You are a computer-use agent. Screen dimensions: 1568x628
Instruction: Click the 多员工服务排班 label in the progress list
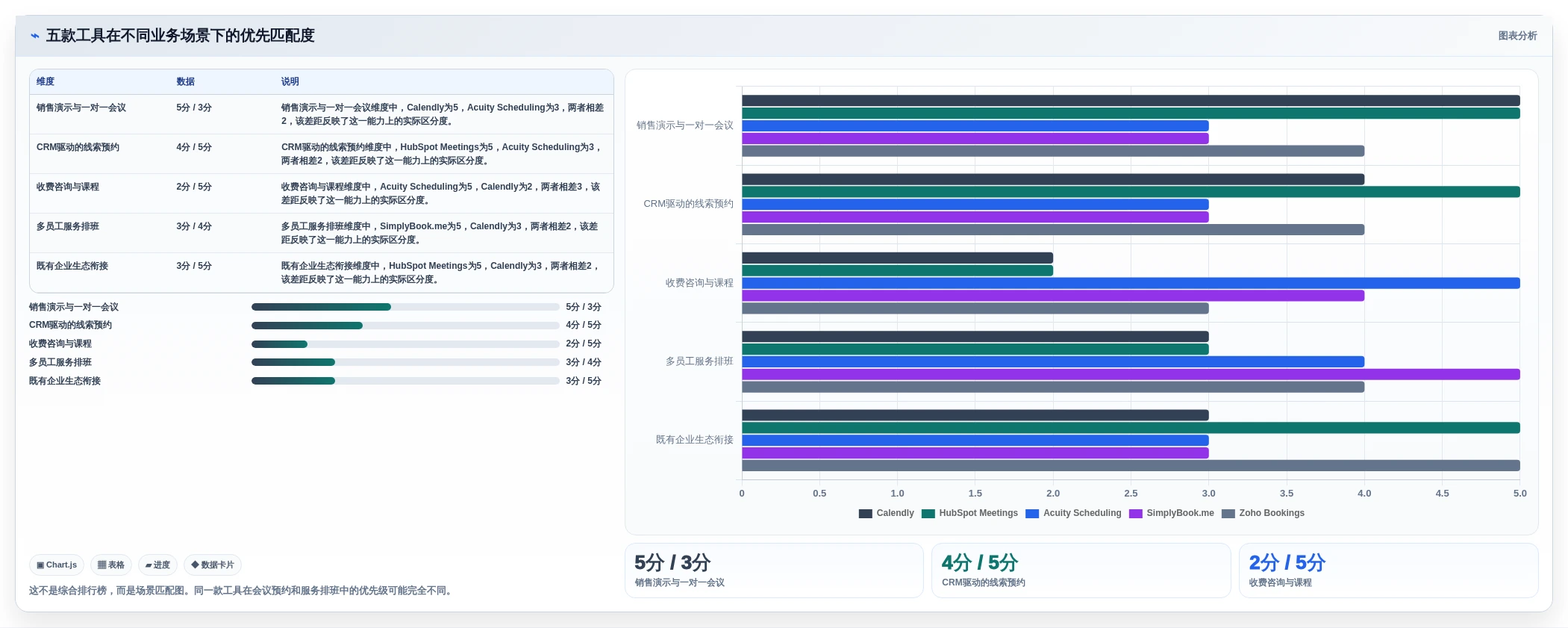(60, 362)
